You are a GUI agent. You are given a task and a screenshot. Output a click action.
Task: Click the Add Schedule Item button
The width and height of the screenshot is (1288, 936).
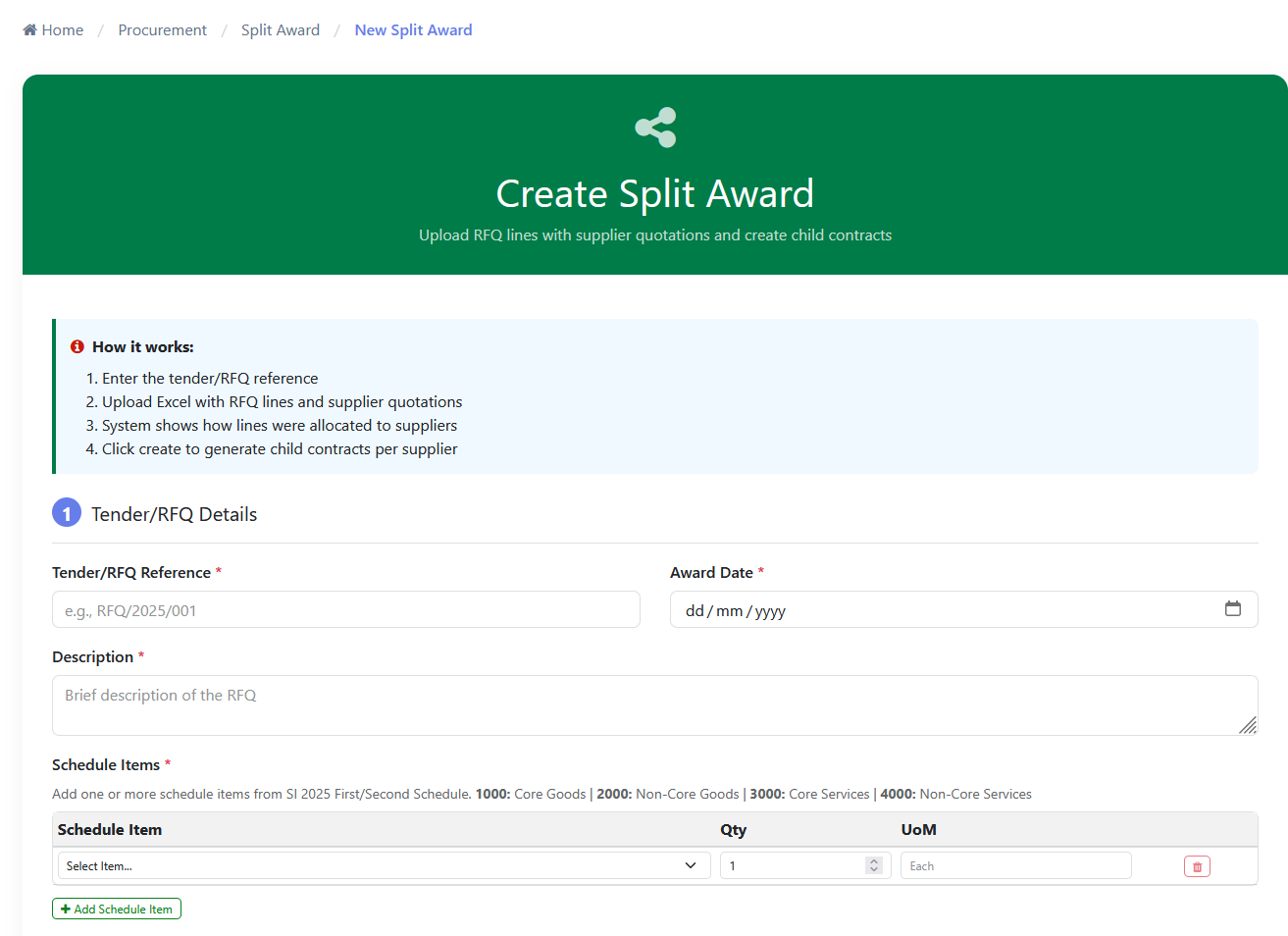[116, 909]
